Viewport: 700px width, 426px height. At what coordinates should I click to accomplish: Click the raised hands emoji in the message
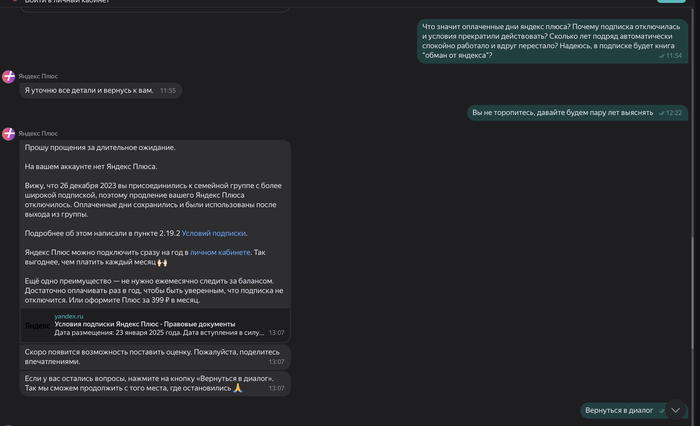pyautogui.click(x=162, y=263)
